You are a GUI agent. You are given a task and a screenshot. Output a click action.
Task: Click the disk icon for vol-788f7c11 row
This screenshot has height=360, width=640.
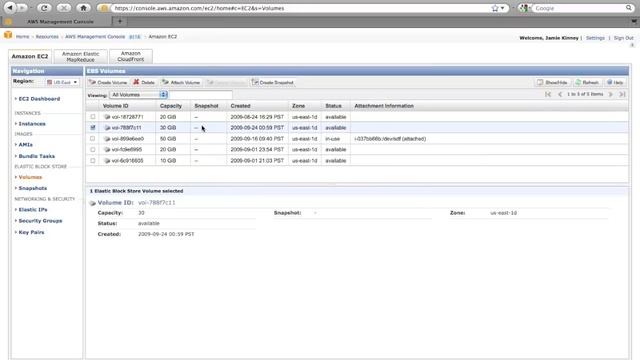click(107, 128)
